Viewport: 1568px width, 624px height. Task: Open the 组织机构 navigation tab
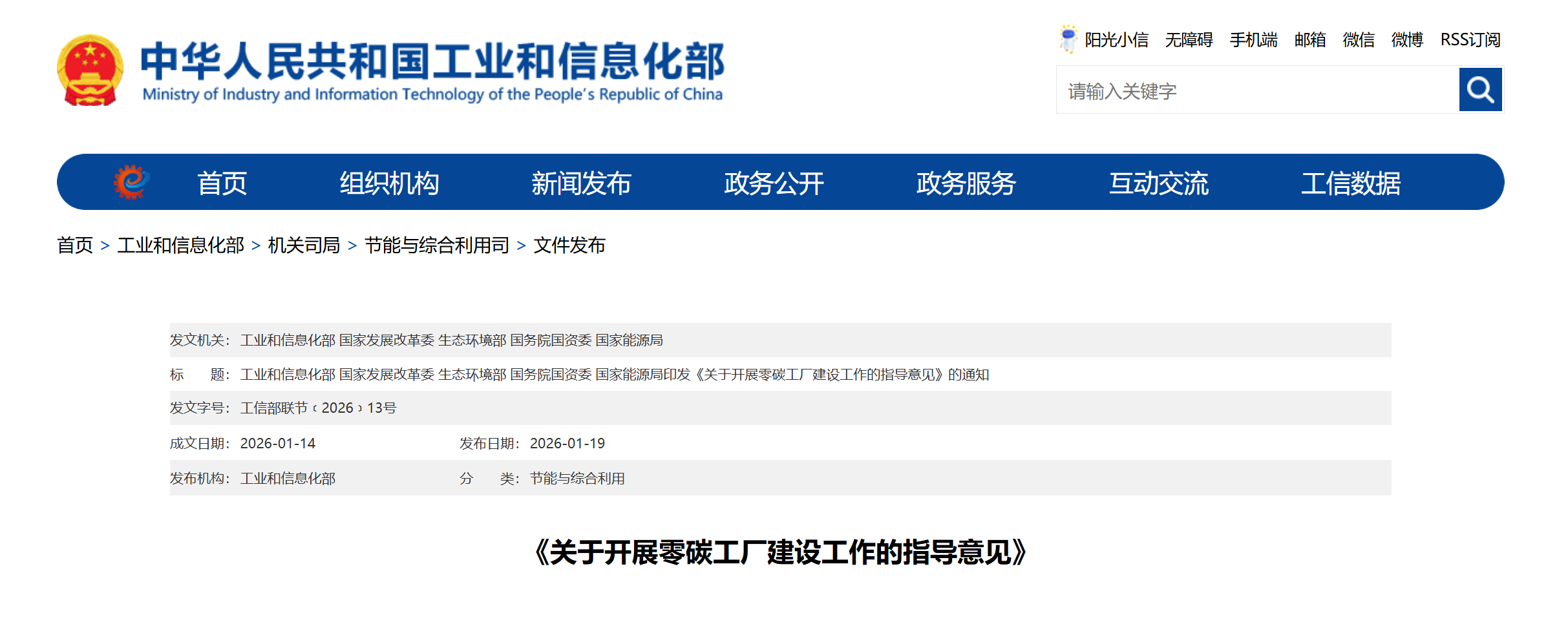click(389, 183)
